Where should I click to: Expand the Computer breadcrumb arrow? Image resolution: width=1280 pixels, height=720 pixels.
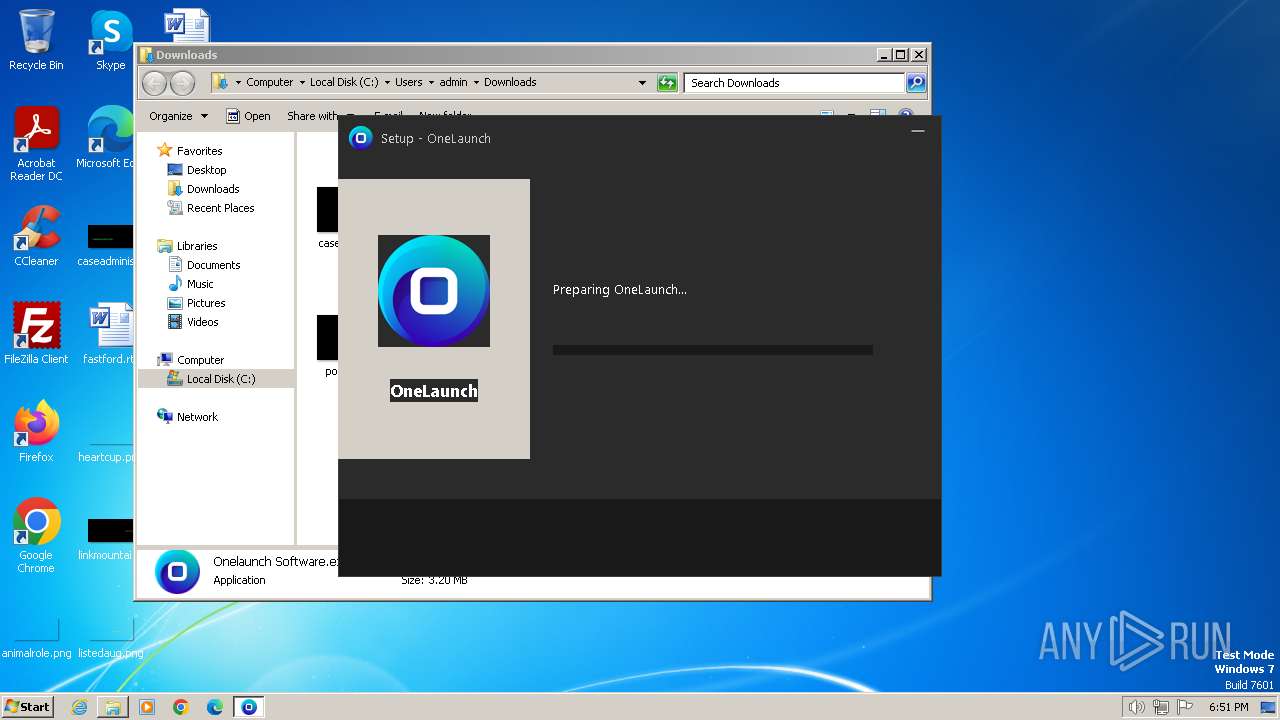pyautogui.click(x=302, y=83)
